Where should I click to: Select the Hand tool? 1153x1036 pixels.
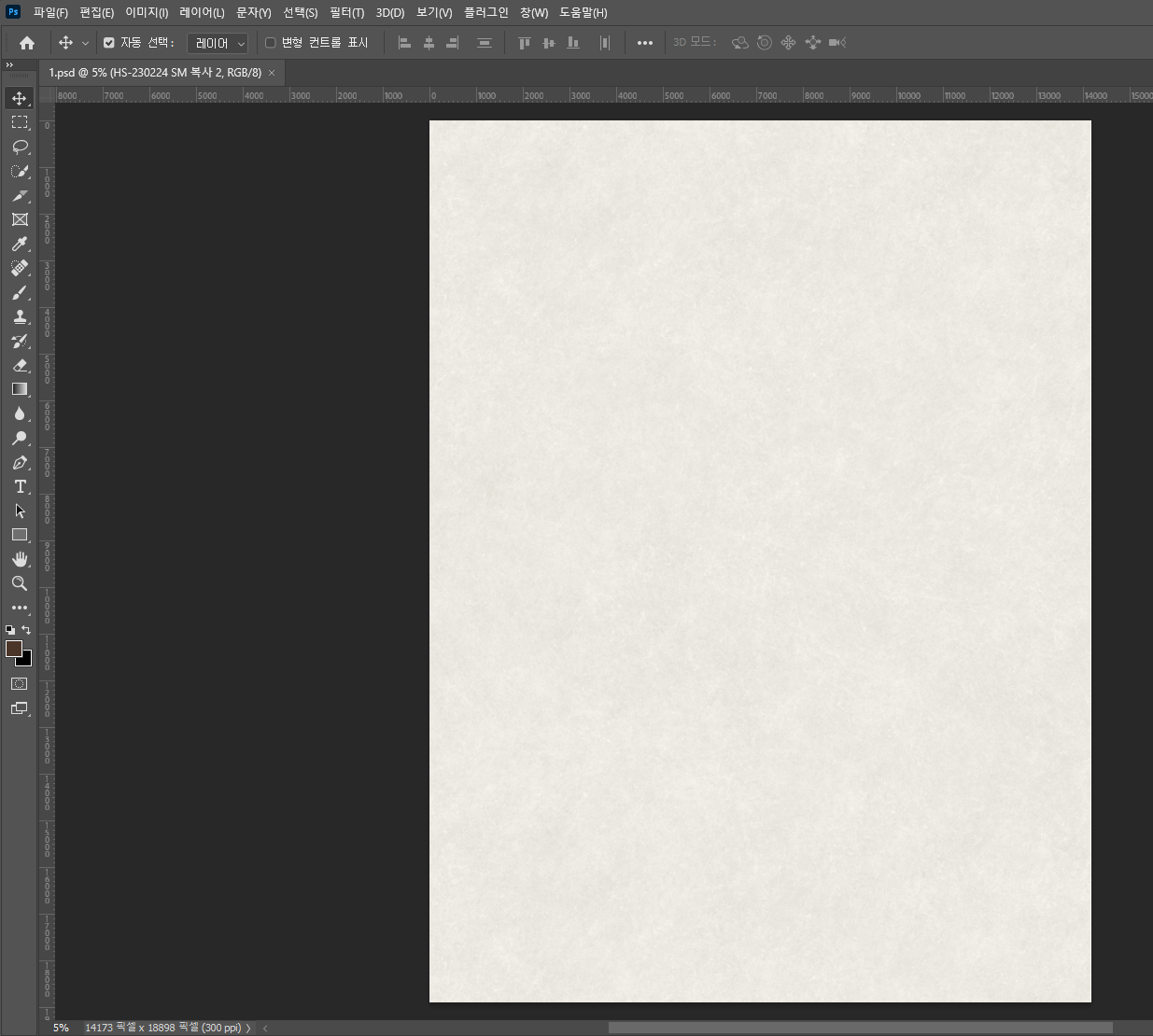click(x=20, y=559)
